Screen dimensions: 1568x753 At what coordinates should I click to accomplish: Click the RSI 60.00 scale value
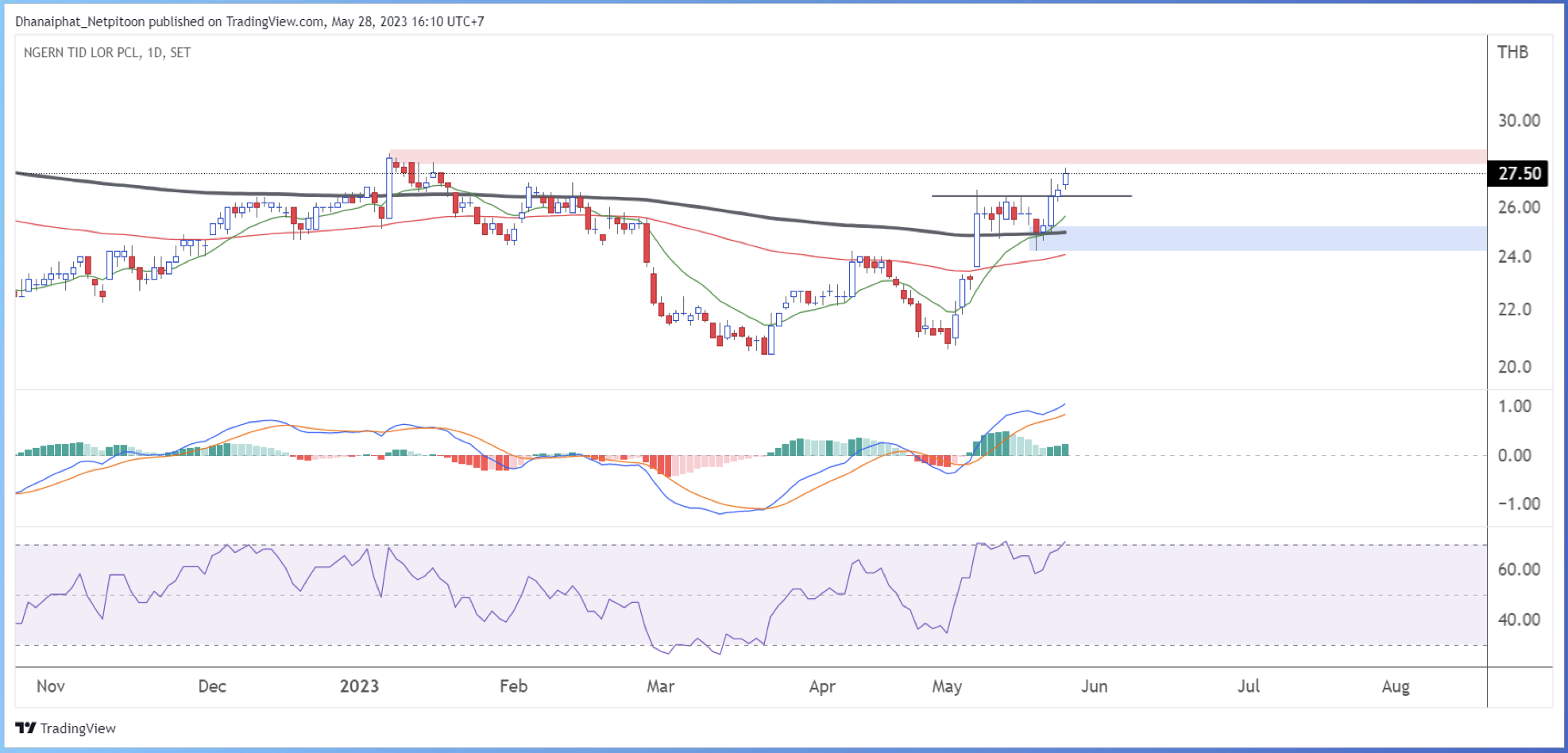[x=1519, y=570]
